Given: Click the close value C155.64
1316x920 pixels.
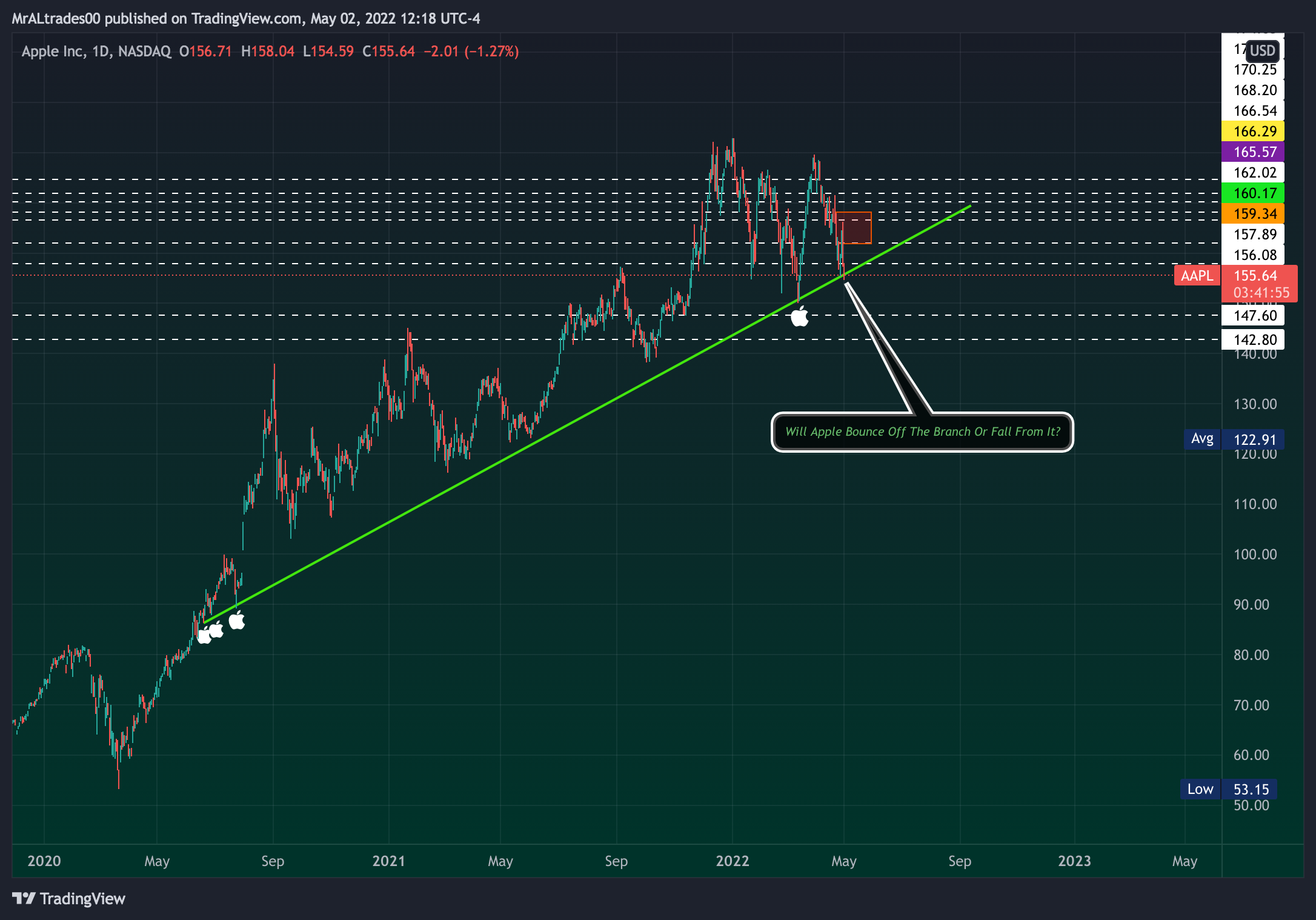Looking at the screenshot, I should [x=389, y=52].
